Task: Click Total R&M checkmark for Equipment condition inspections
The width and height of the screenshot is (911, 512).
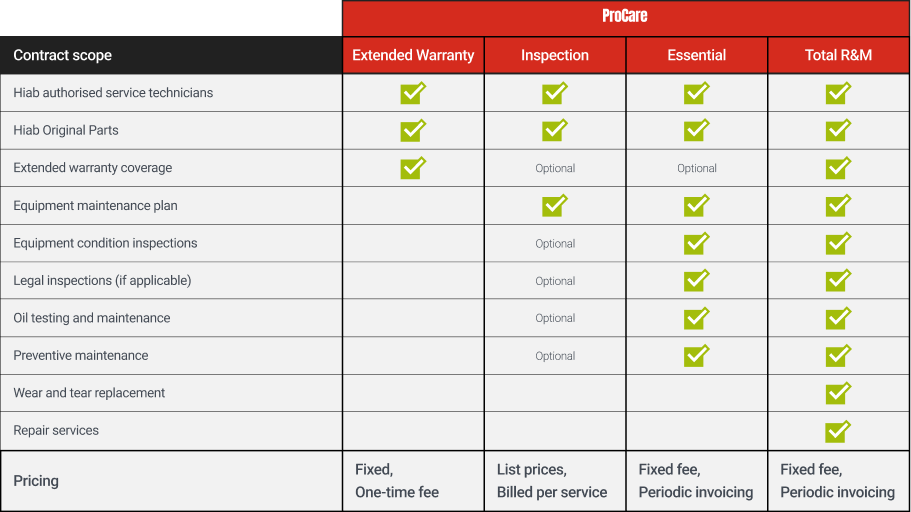Action: click(838, 244)
